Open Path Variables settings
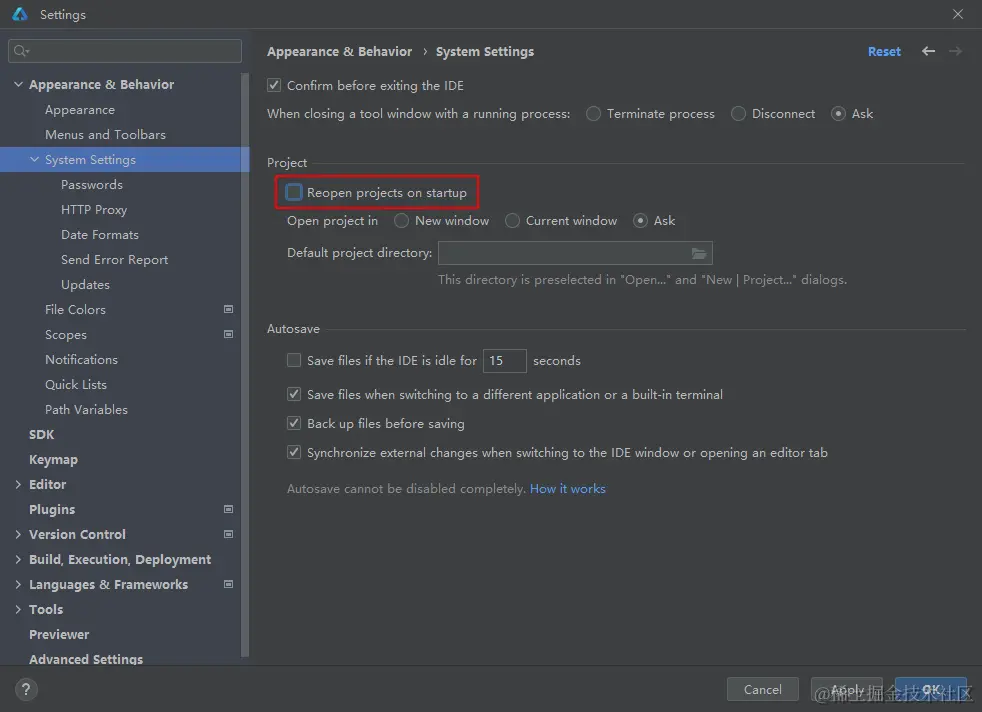Viewport: 982px width, 712px height. (x=86, y=410)
